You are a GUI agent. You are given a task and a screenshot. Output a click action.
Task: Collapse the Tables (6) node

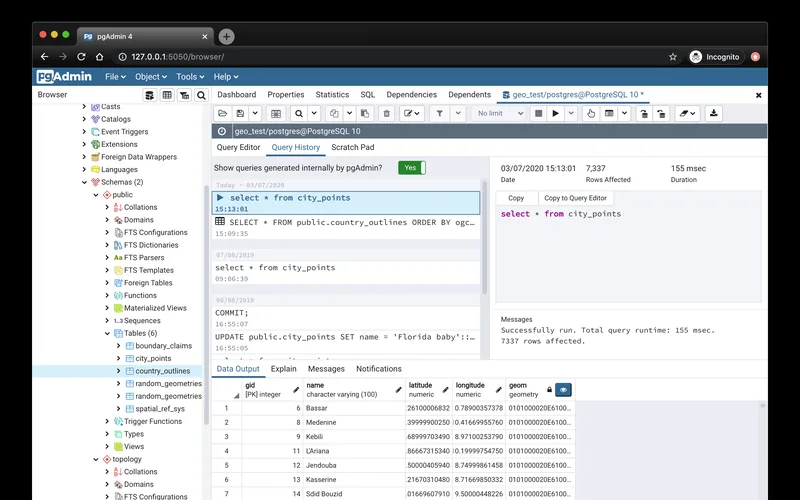pyautogui.click(x=107, y=333)
